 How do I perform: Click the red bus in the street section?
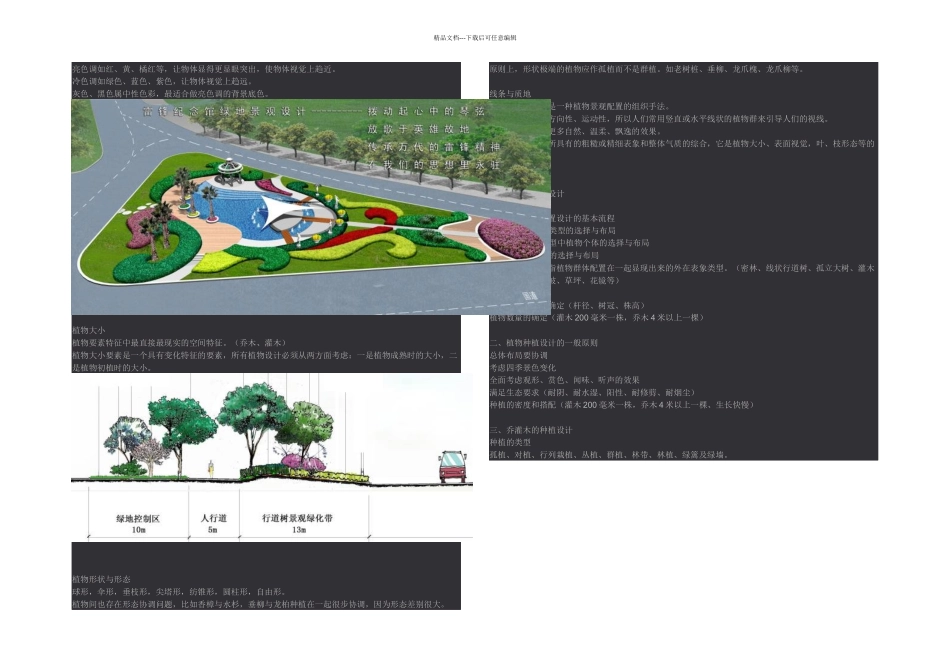coord(454,466)
